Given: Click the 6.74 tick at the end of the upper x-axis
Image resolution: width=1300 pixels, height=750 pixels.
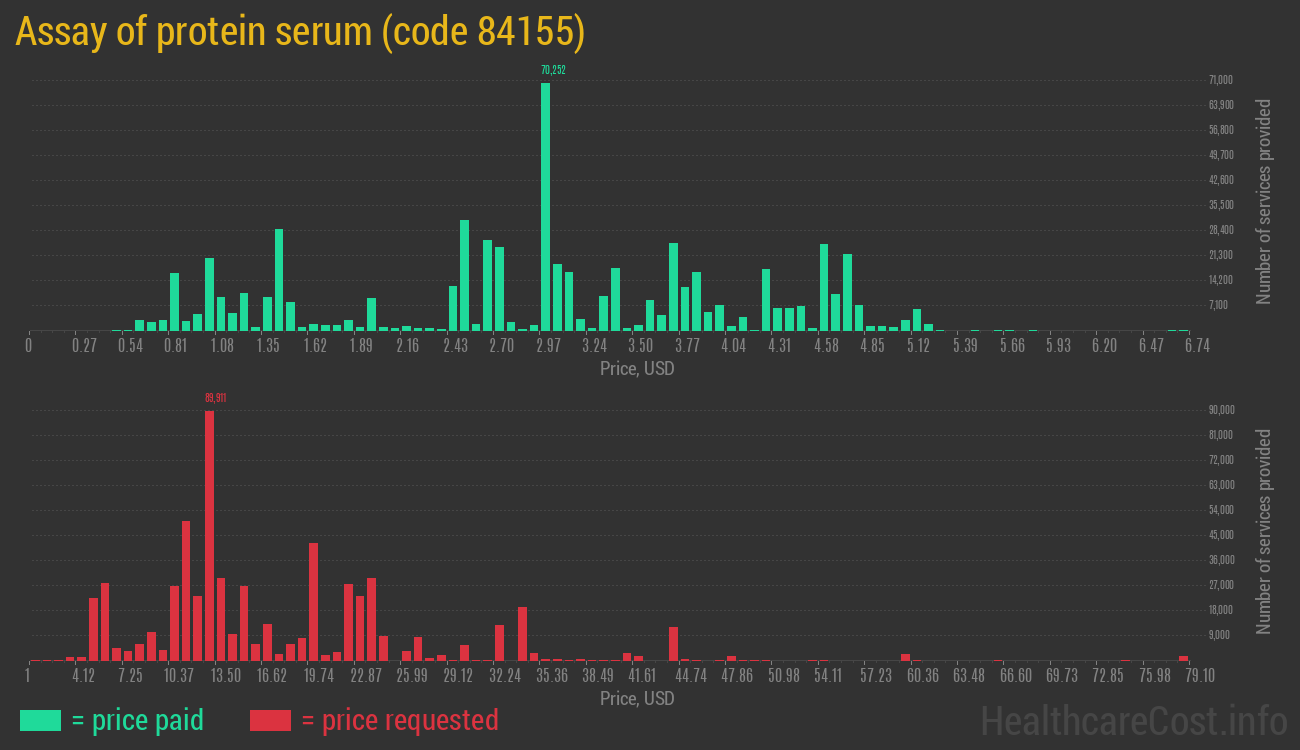Looking at the screenshot, I should 1196,345.
